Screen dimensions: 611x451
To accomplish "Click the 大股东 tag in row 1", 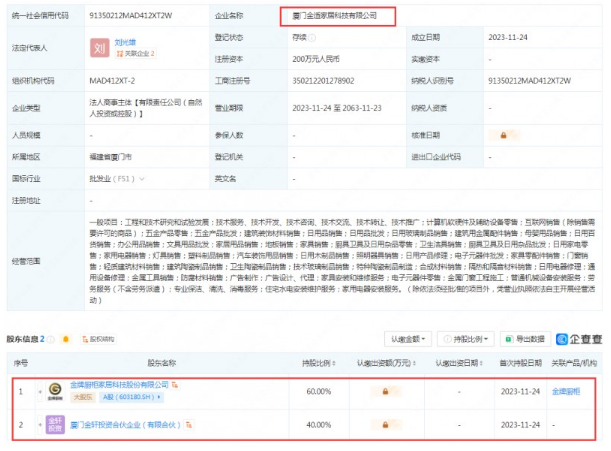I will pyautogui.click(x=83, y=397).
